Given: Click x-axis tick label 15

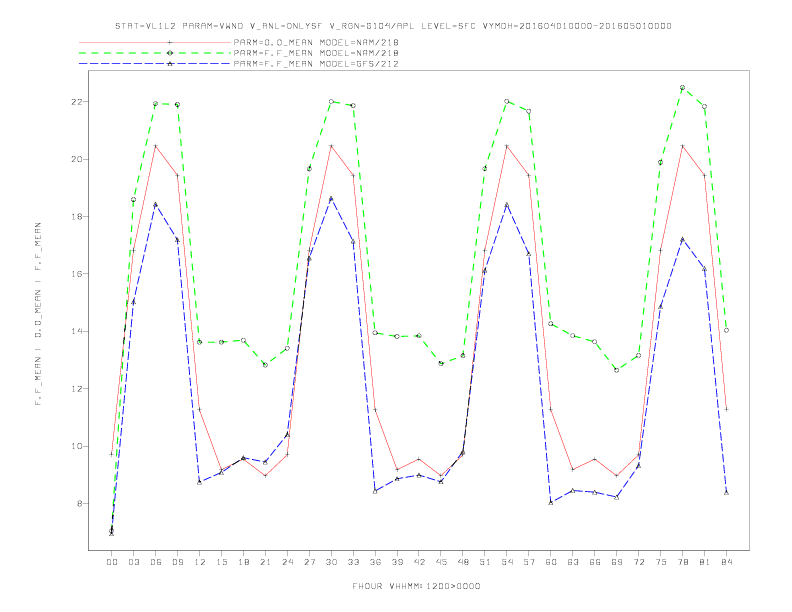Looking at the screenshot, I should [221, 562].
